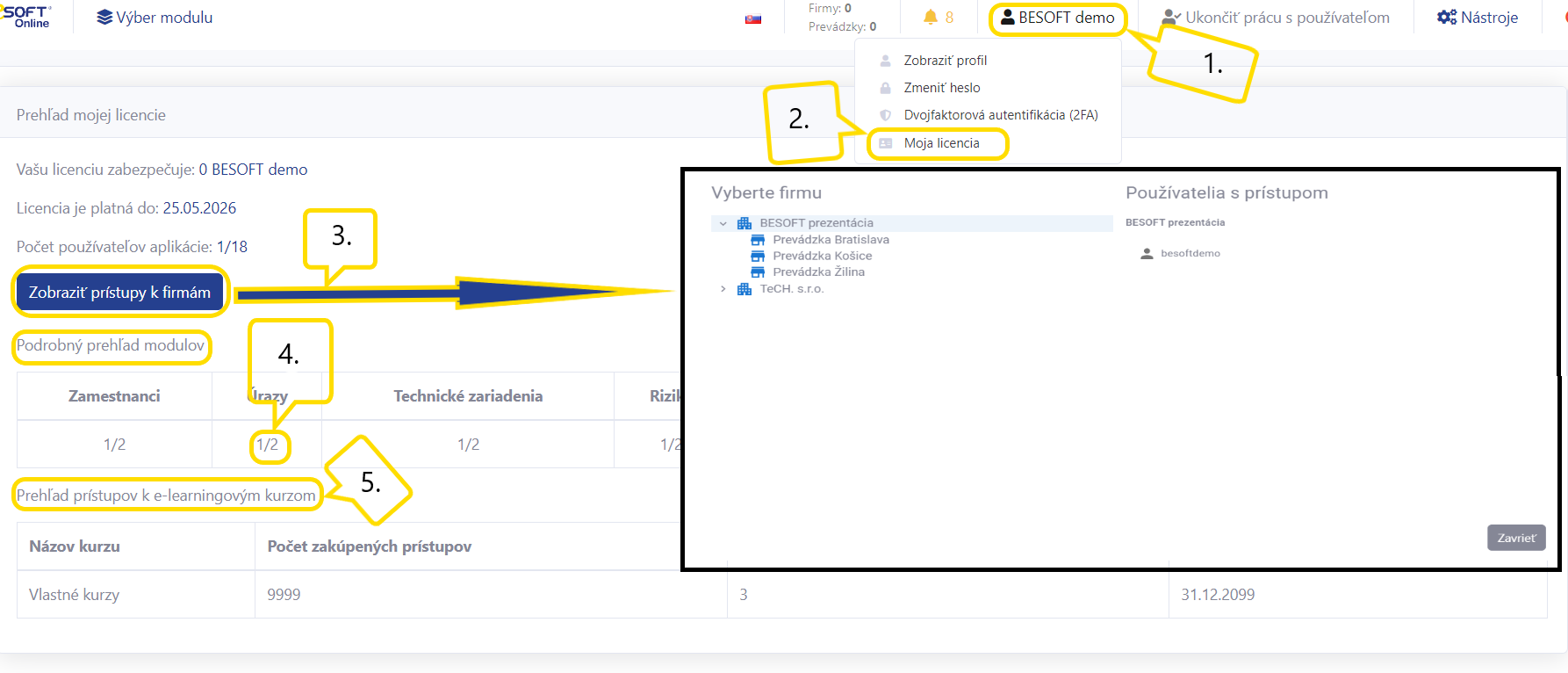Select Moja licencia menu item
The image size is (1568, 673).
(x=942, y=143)
